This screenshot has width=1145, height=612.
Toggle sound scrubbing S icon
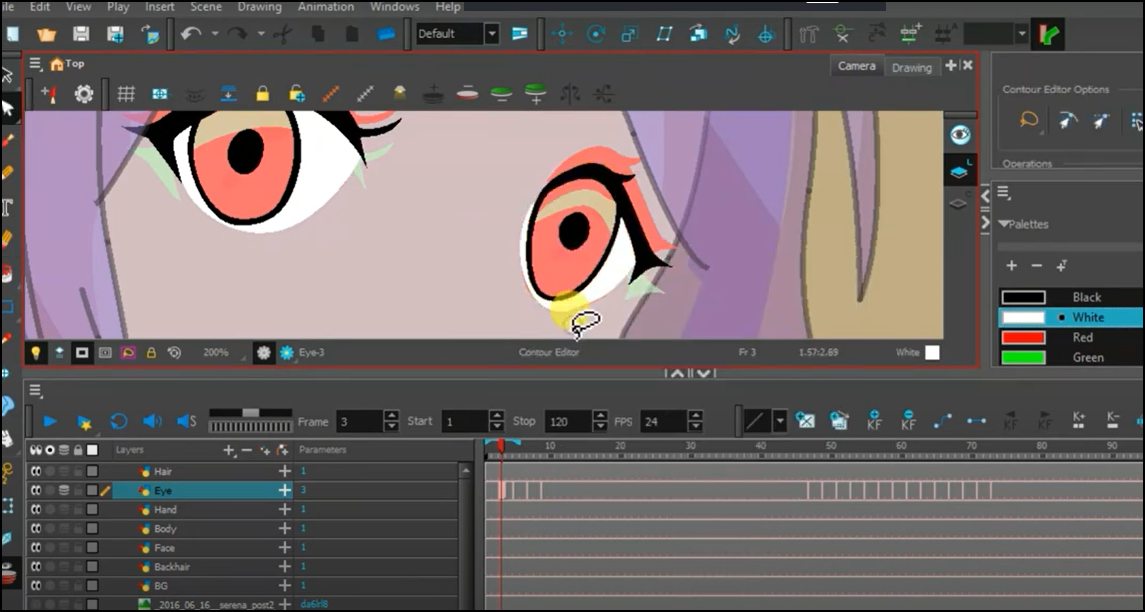[187, 421]
